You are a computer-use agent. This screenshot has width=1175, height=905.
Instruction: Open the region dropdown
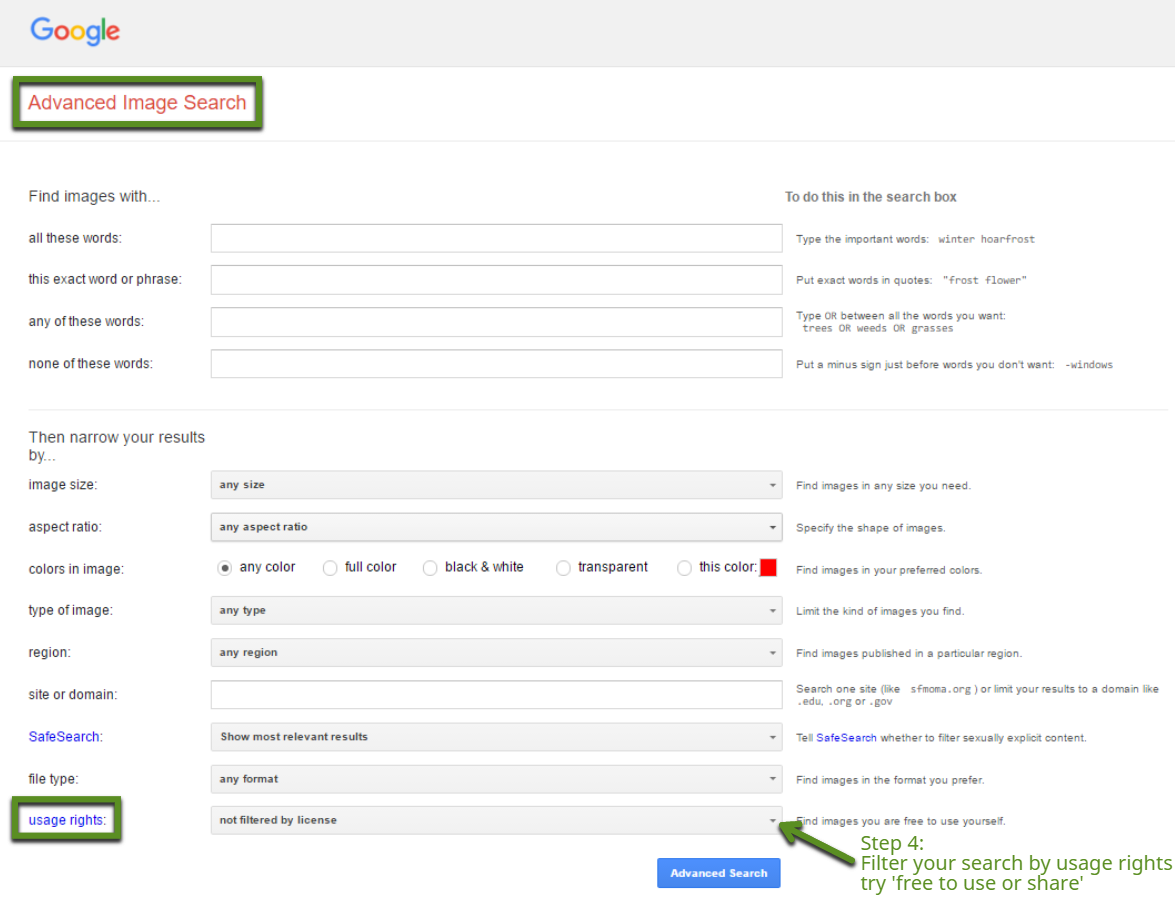point(496,653)
